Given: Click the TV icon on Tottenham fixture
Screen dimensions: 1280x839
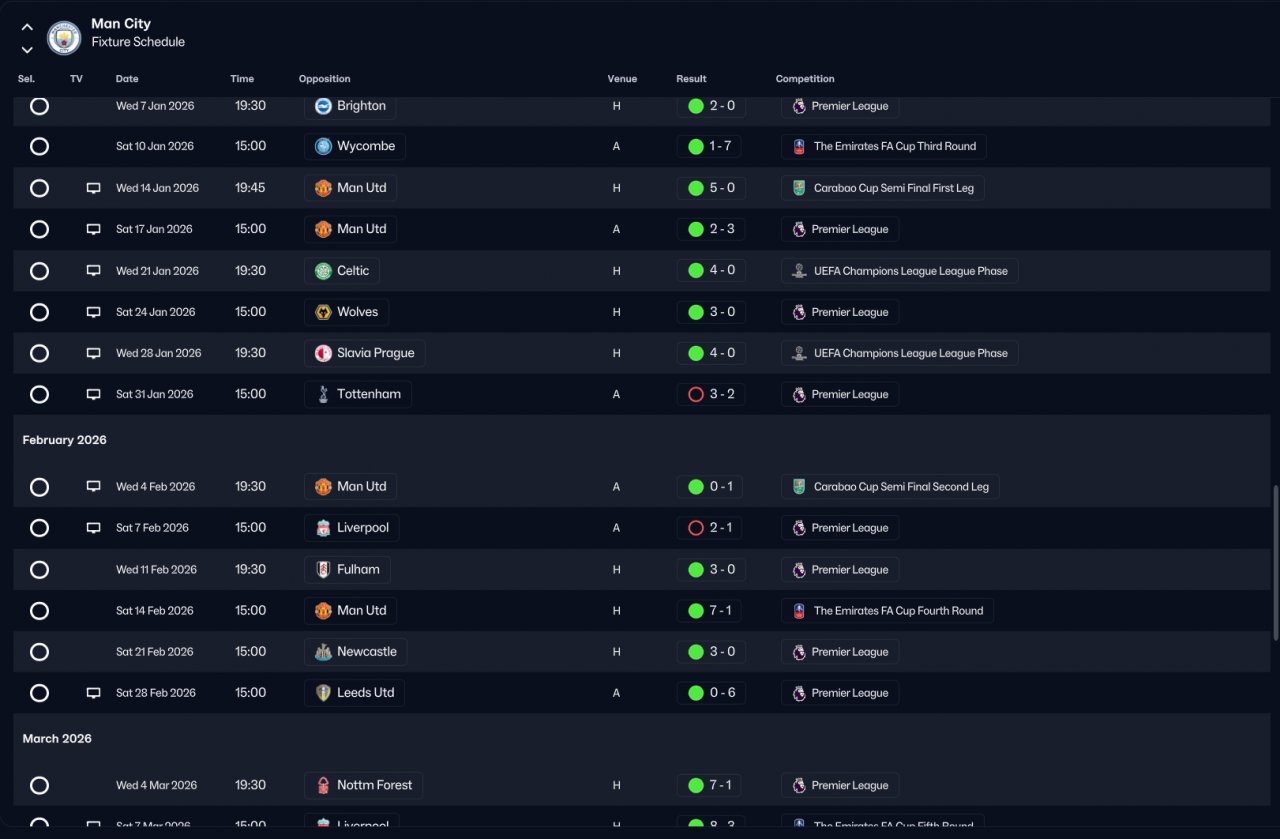Looking at the screenshot, I should pos(93,394).
